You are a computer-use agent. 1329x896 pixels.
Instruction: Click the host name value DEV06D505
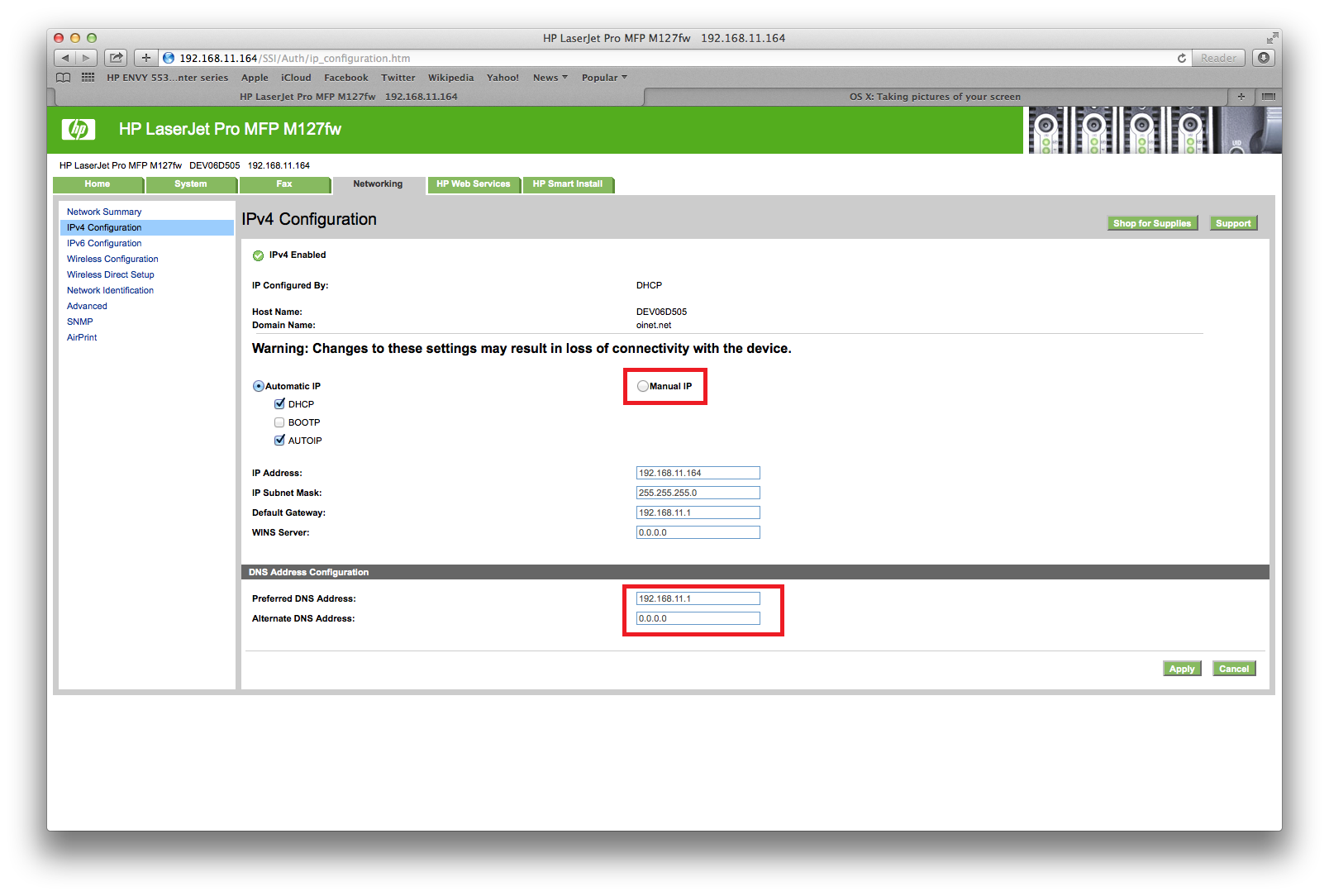[x=661, y=312]
